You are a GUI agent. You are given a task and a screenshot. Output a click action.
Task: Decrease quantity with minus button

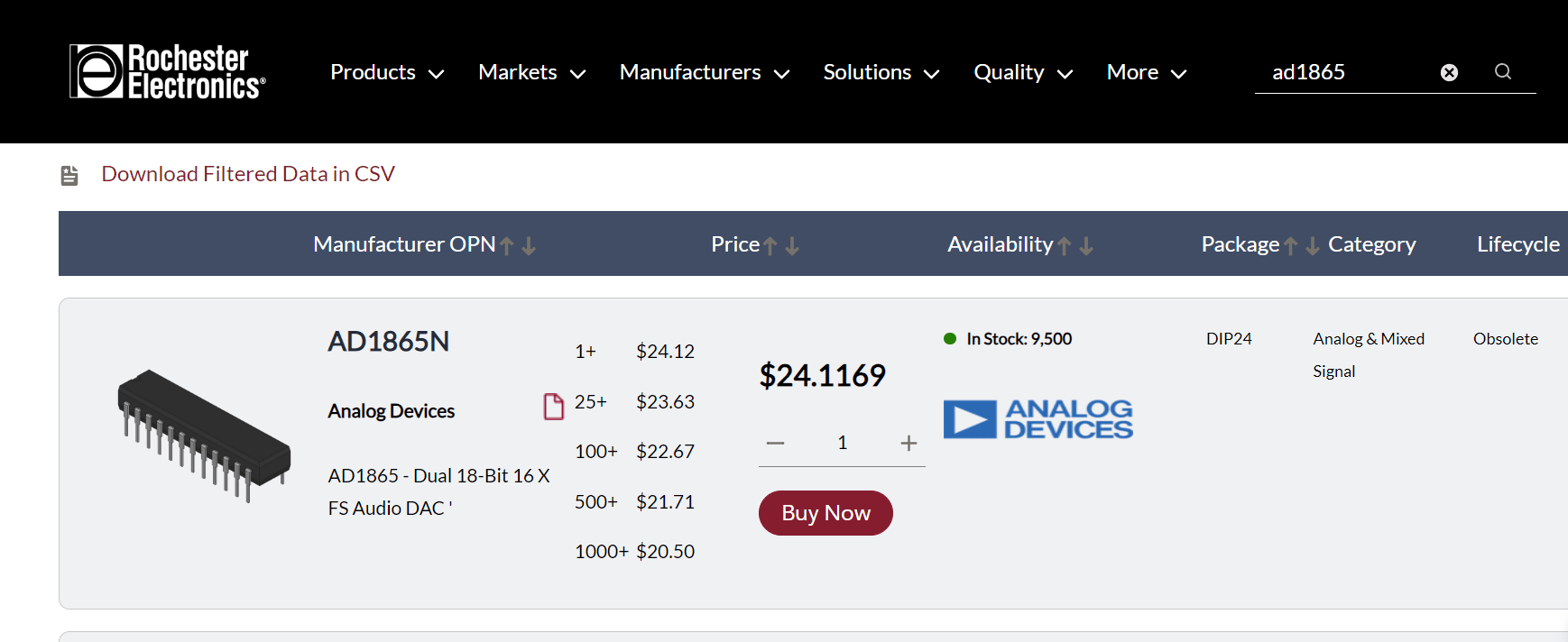coord(775,443)
